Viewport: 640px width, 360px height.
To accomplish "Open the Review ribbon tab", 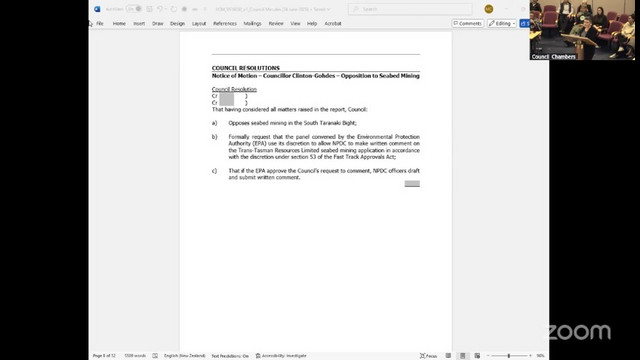I will click(x=276, y=24).
